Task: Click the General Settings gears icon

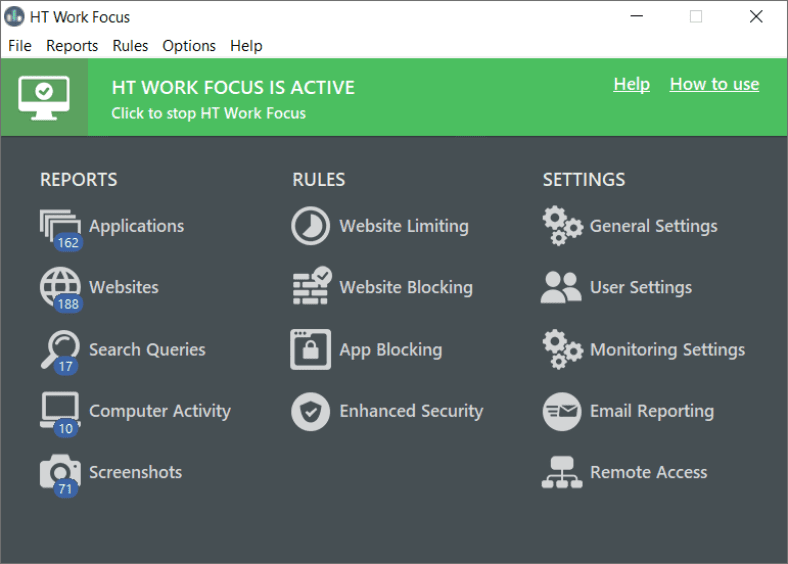Action: [x=562, y=226]
